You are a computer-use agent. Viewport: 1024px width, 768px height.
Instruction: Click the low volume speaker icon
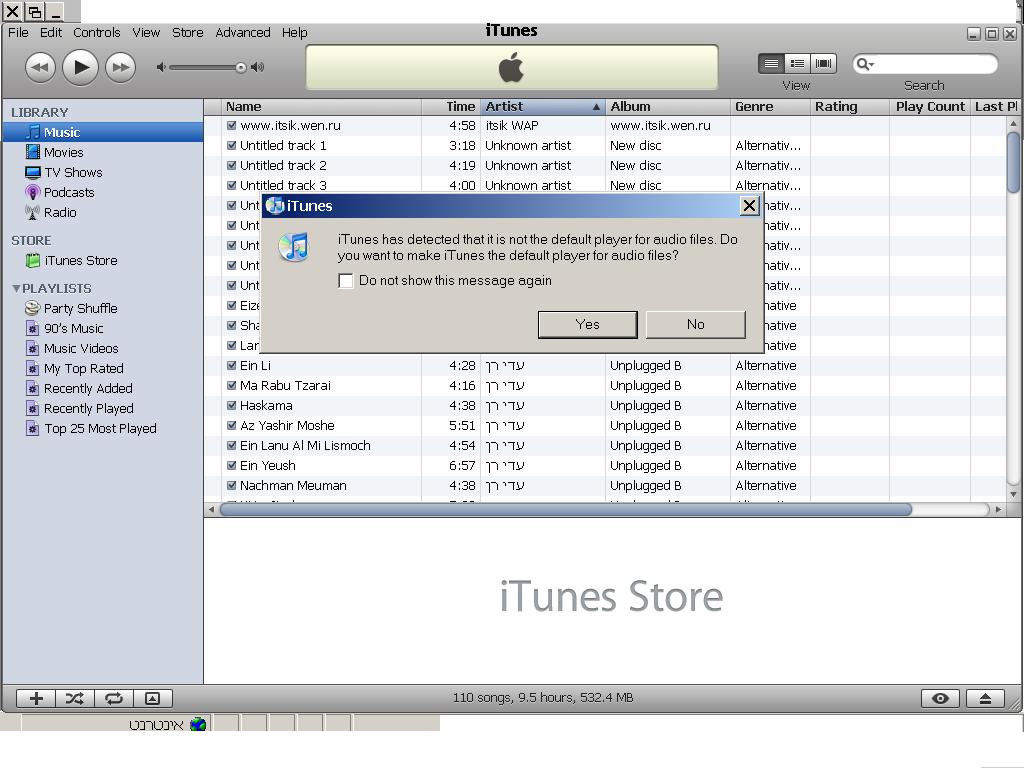(x=161, y=67)
